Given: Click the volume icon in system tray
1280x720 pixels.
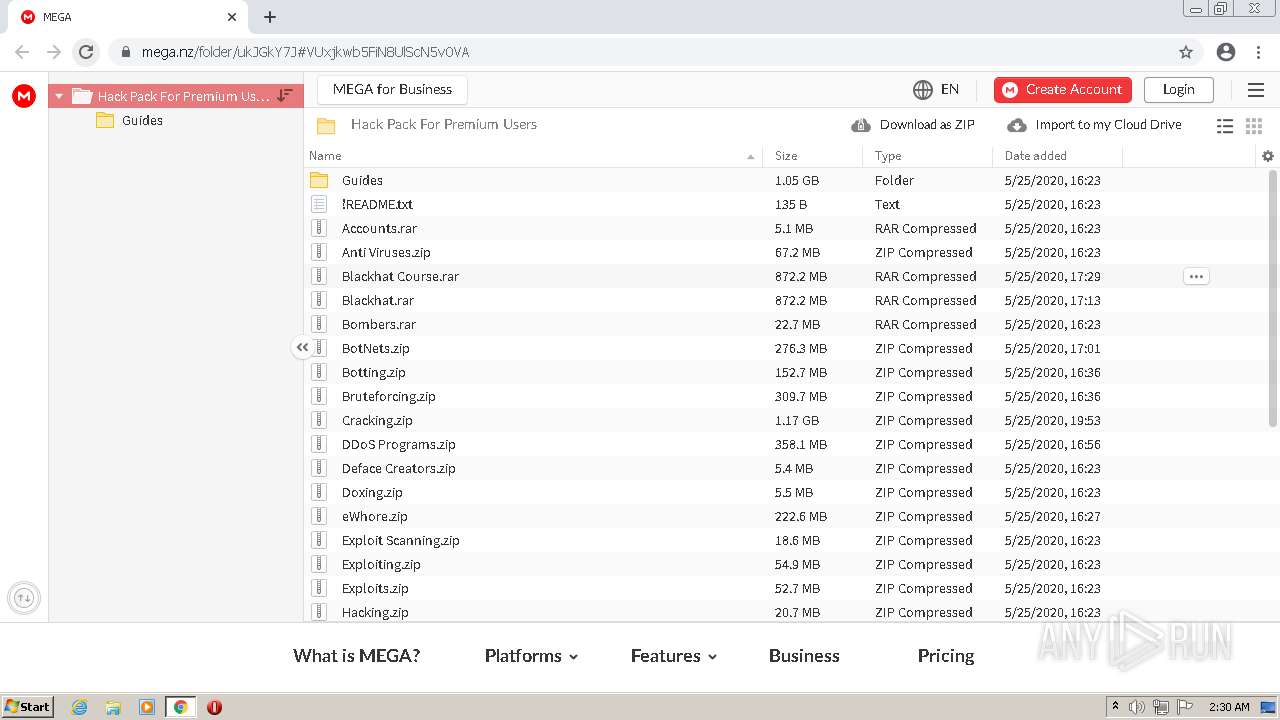Looking at the screenshot, I should (x=1137, y=707).
